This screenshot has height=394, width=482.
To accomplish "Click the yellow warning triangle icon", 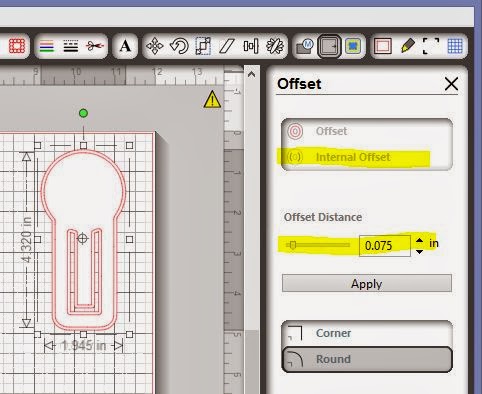I will point(212,100).
